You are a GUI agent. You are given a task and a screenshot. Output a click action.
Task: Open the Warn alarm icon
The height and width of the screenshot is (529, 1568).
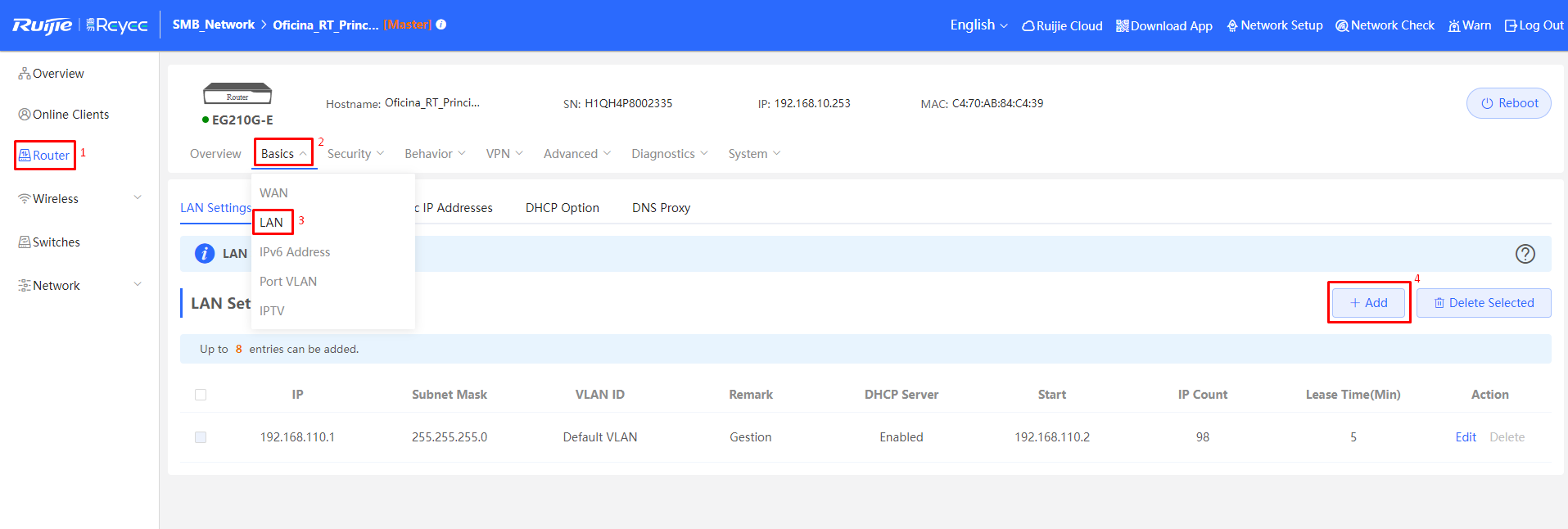tap(1454, 26)
